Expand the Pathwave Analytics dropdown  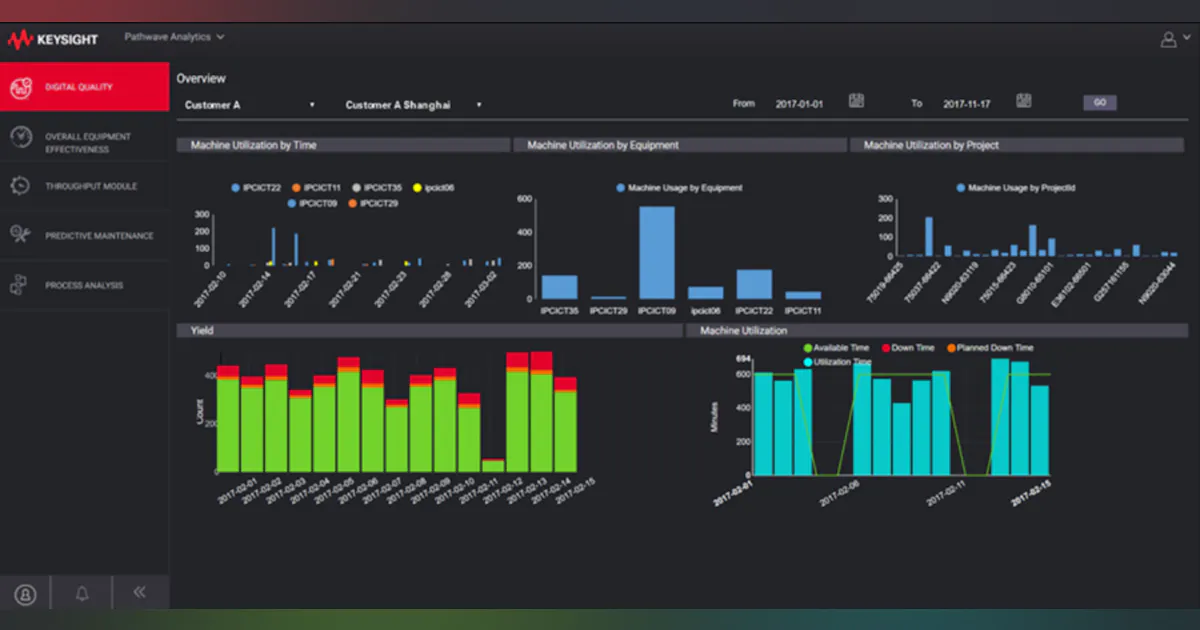coord(174,37)
